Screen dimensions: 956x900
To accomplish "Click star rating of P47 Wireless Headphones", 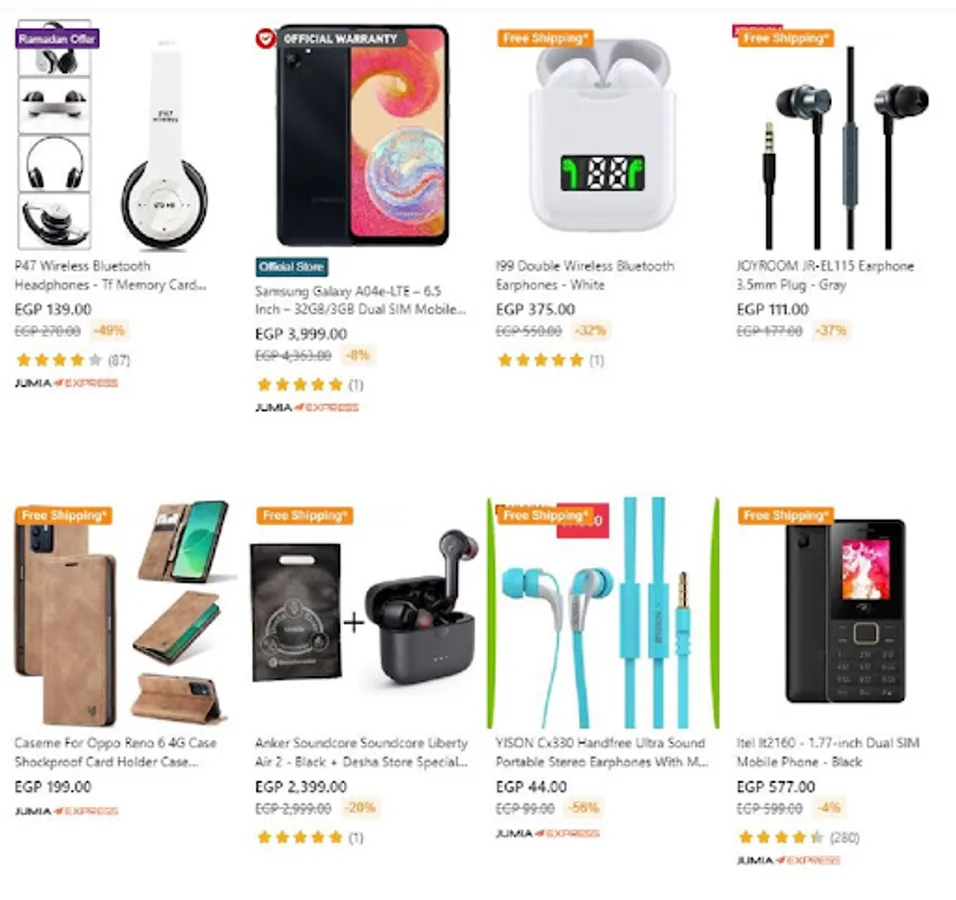I will point(59,360).
